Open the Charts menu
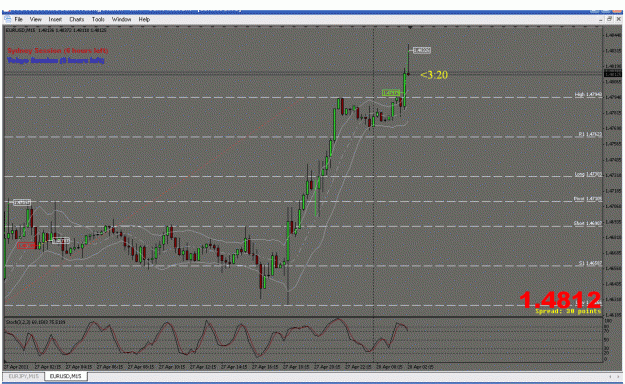 77,19
